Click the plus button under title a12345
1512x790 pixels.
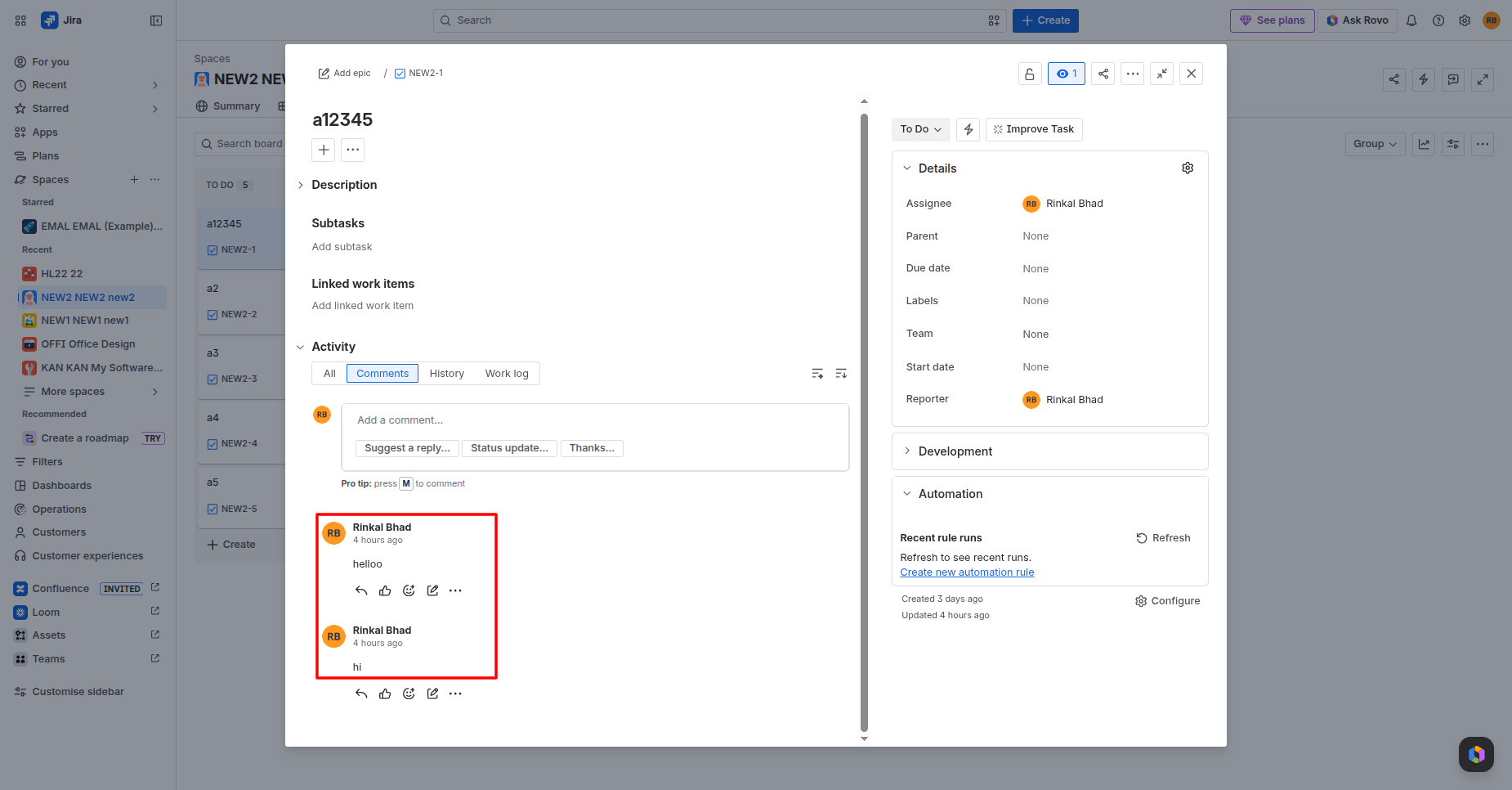[324, 150]
